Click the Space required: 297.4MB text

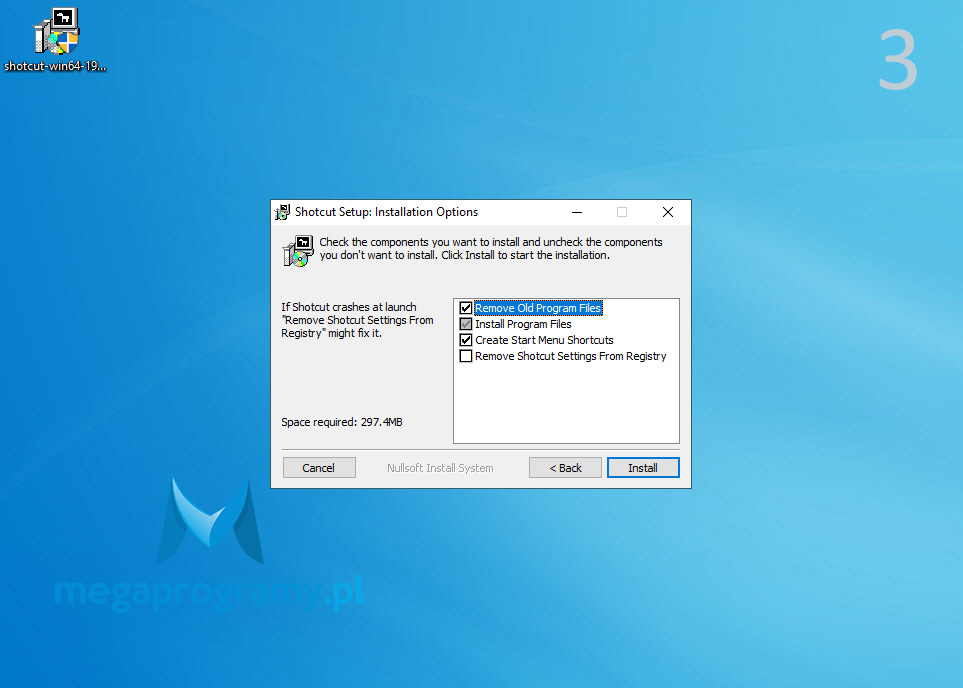pyautogui.click(x=342, y=422)
